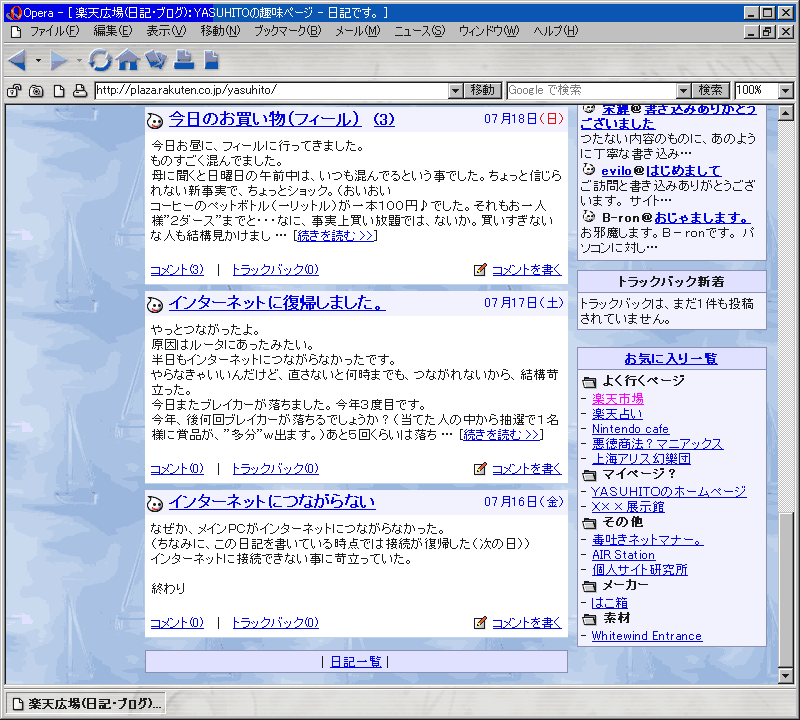Select the 楽天広場(日記・ブログ) page tab
Screen dimensions: 800x720
(x=85, y=704)
